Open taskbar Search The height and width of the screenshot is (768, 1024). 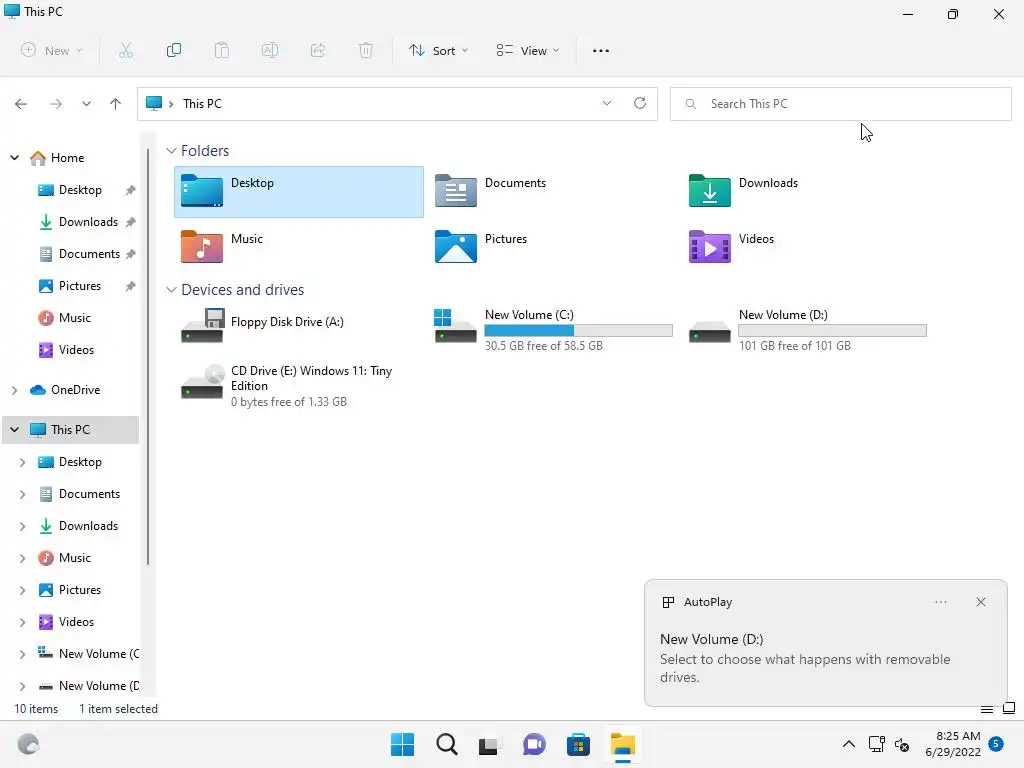(x=447, y=744)
